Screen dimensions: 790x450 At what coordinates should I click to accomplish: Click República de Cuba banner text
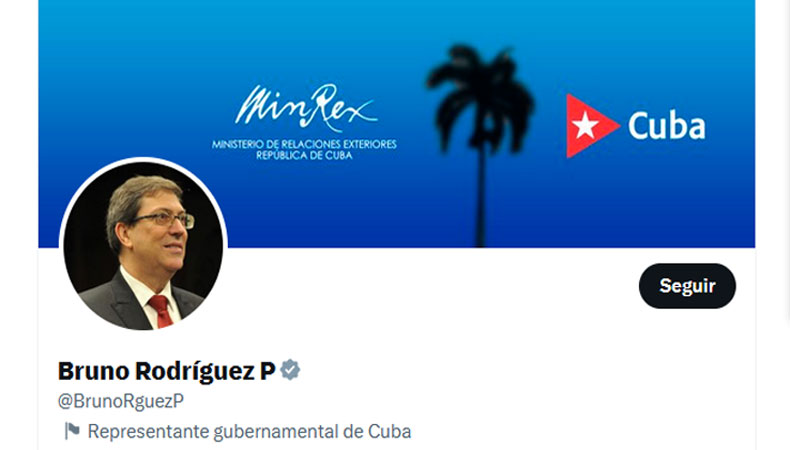point(304,155)
